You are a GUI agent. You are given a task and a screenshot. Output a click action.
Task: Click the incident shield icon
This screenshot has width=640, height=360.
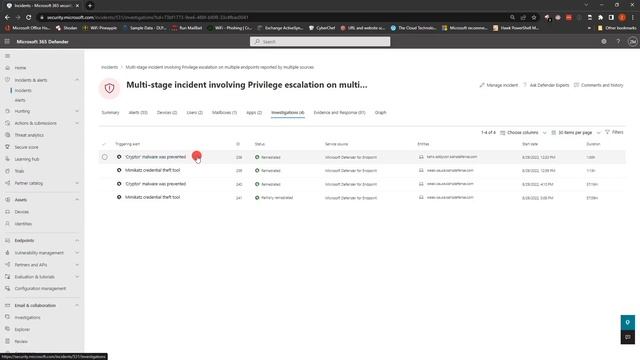pyautogui.click(x=109, y=88)
